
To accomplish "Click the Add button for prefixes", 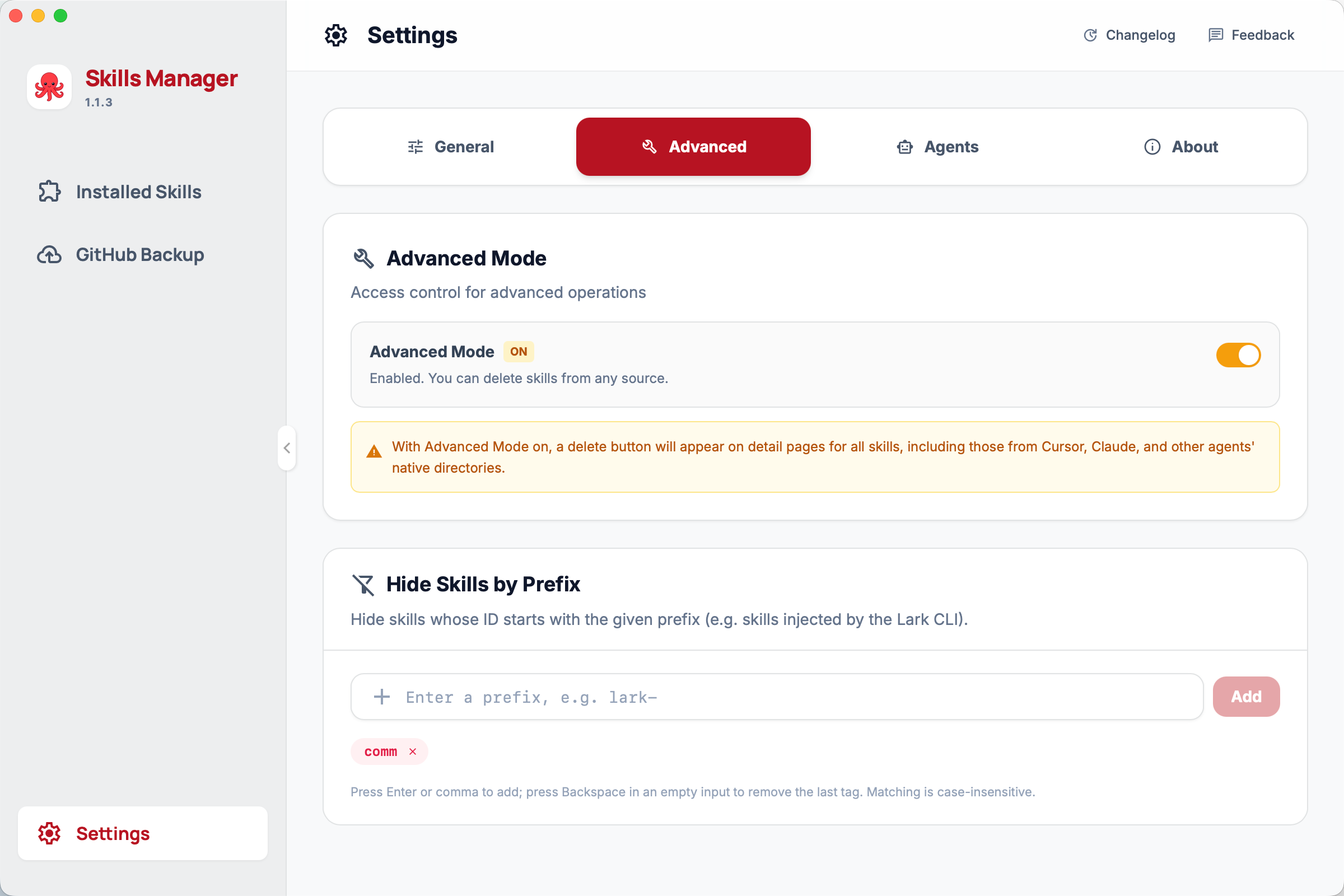I will pyautogui.click(x=1247, y=696).
